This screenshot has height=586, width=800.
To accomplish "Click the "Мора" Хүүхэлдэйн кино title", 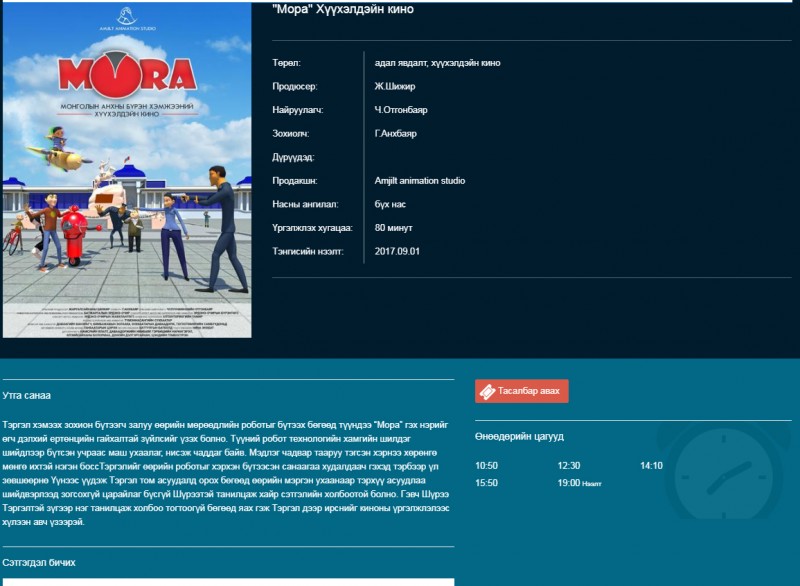I will [343, 9].
